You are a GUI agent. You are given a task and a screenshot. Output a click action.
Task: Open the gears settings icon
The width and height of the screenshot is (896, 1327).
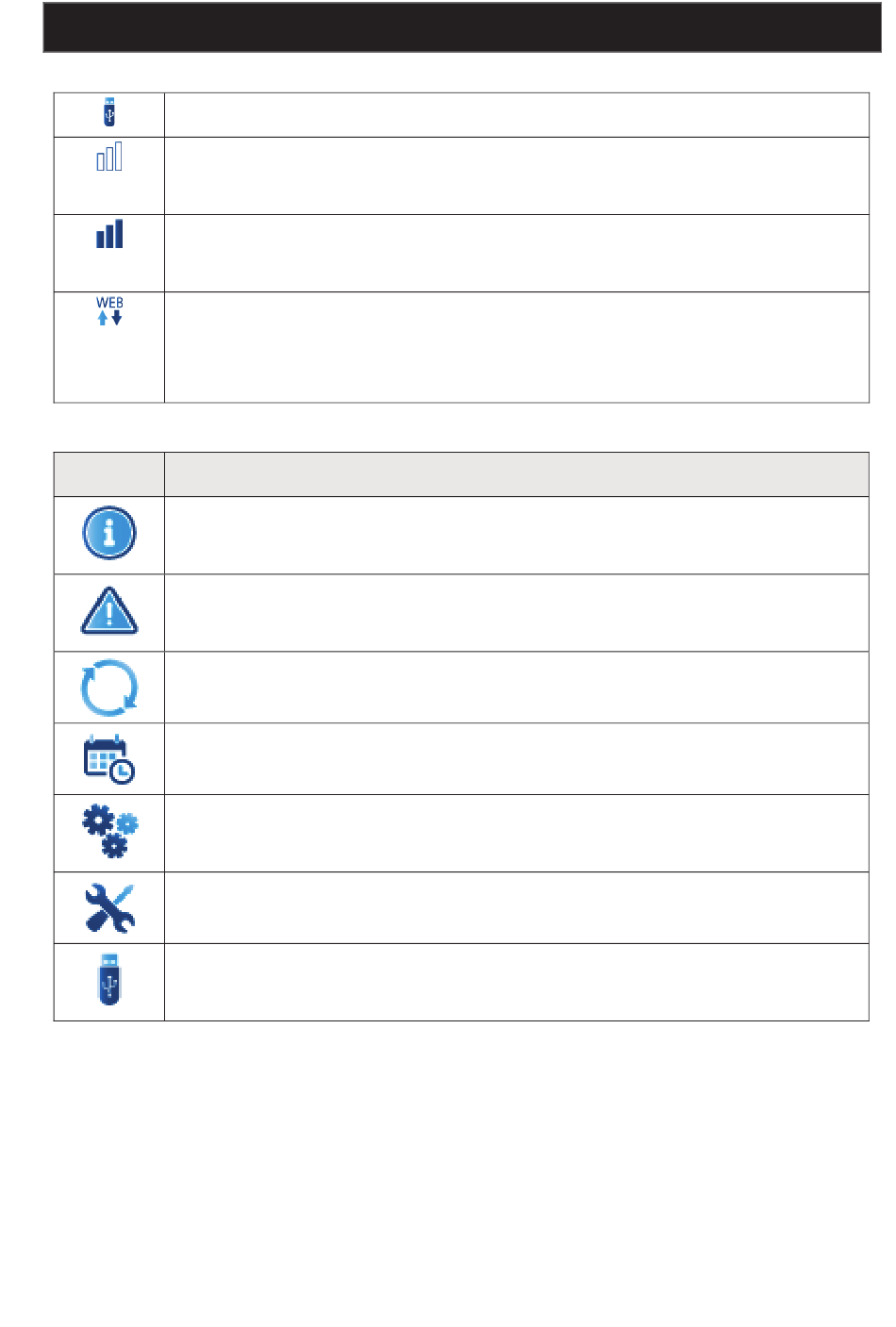pyautogui.click(x=110, y=832)
